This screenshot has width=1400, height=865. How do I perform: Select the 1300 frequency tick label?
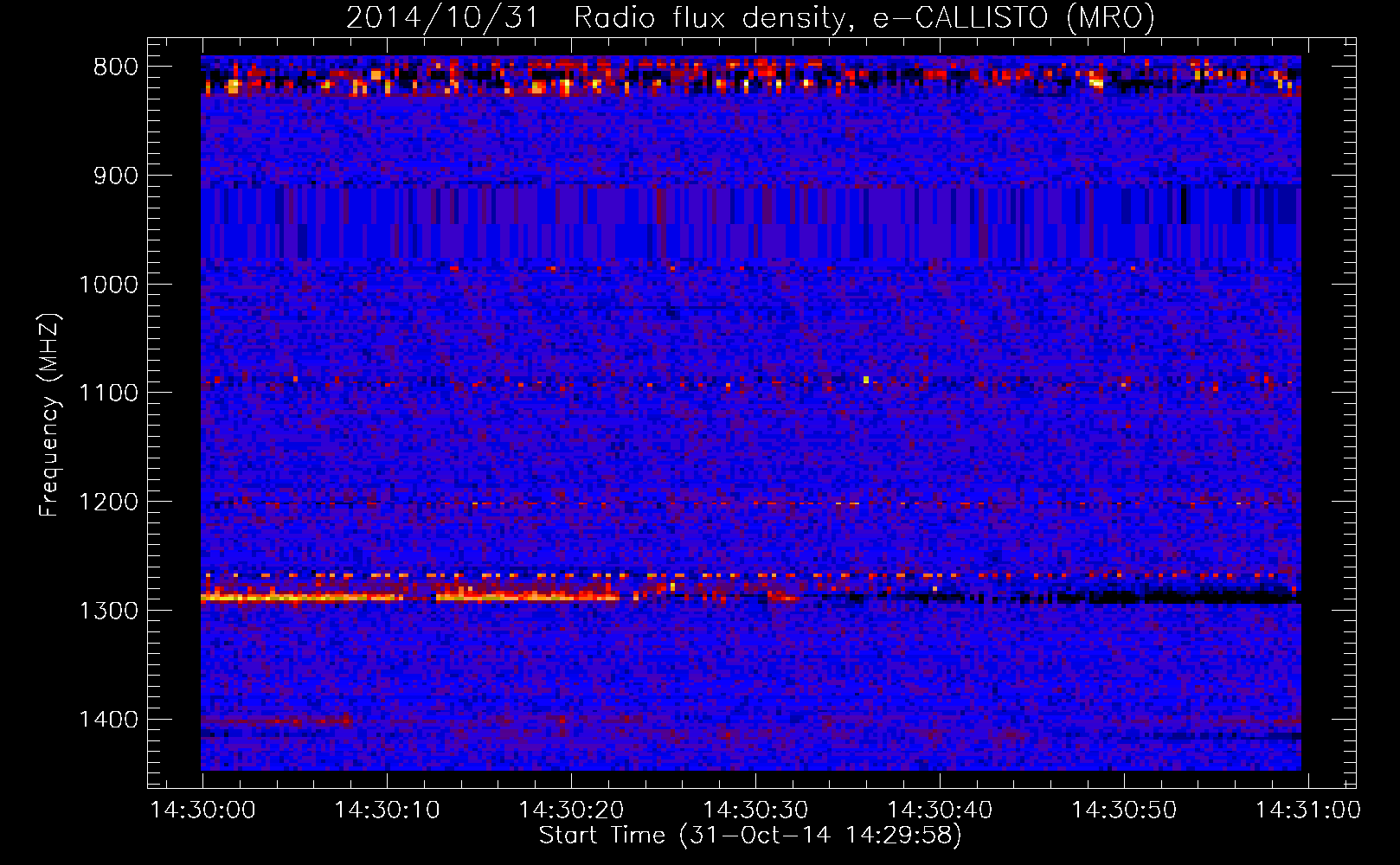[108, 611]
